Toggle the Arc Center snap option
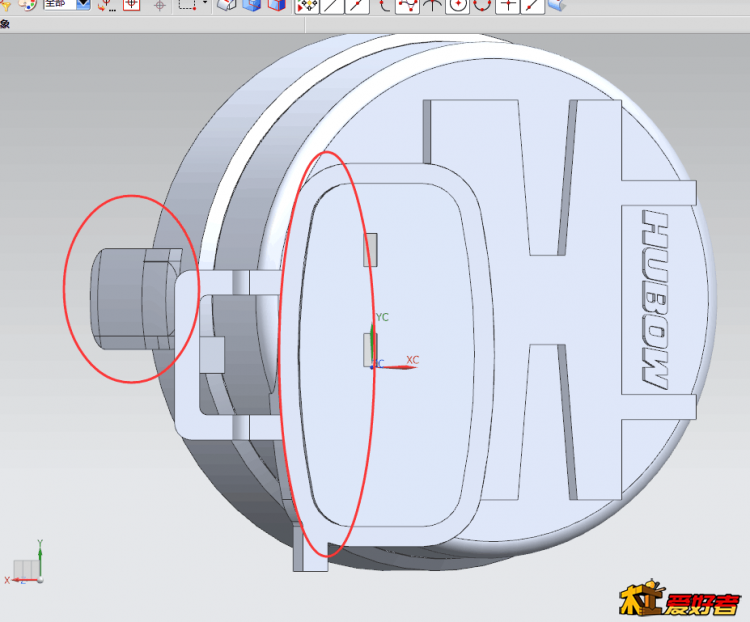Viewport: 750px width, 622px height. pyautogui.click(x=457, y=6)
